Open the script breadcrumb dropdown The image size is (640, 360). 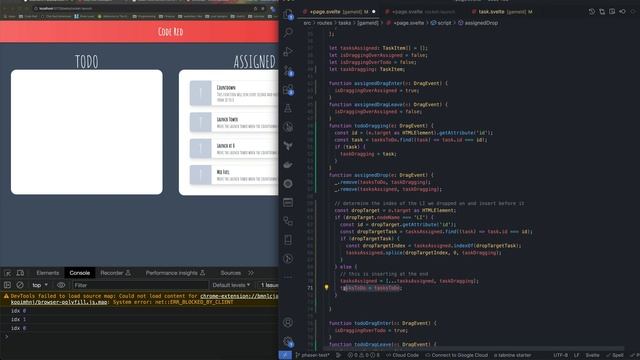pyautogui.click(x=441, y=23)
